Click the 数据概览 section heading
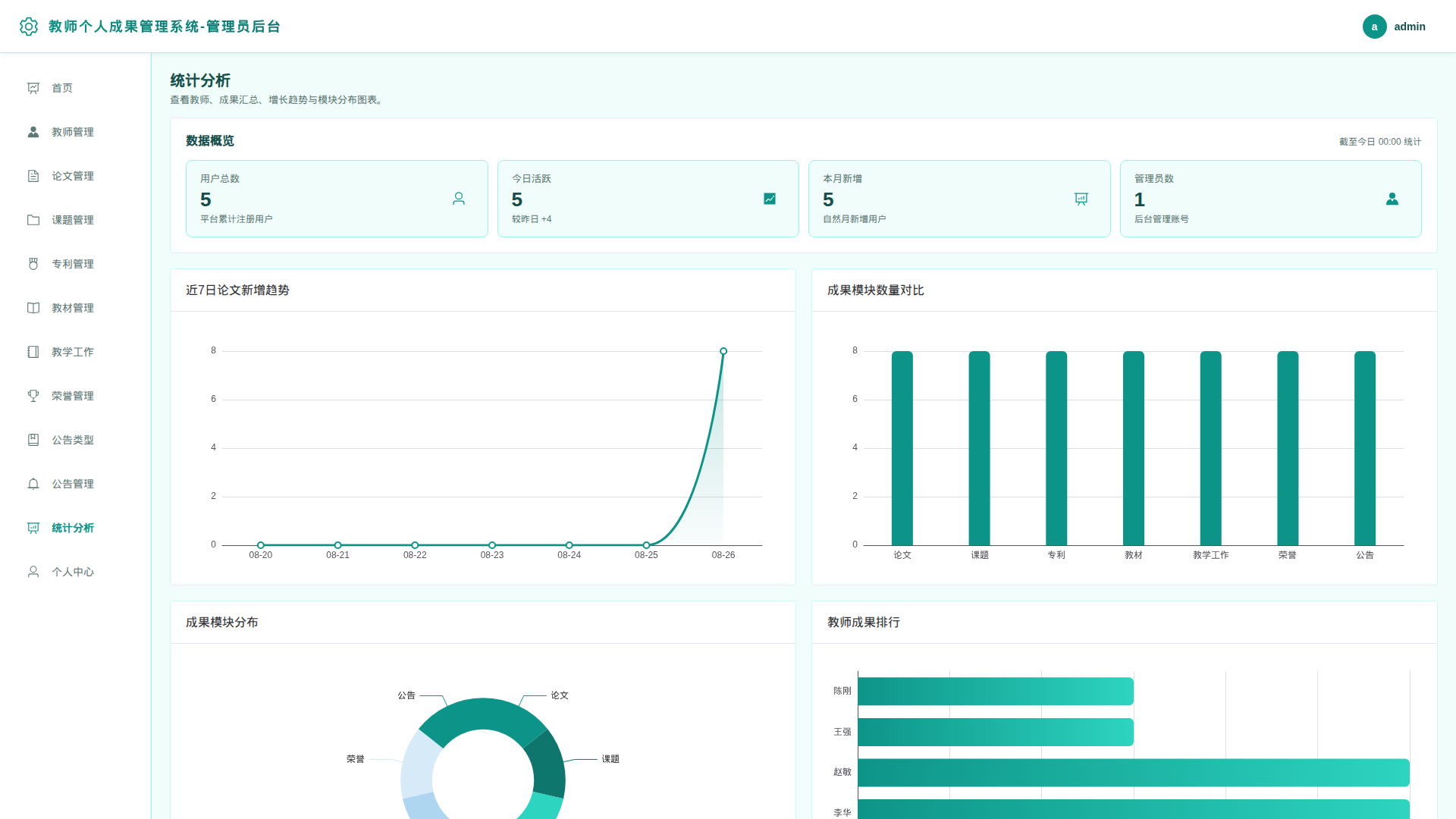 [x=210, y=141]
